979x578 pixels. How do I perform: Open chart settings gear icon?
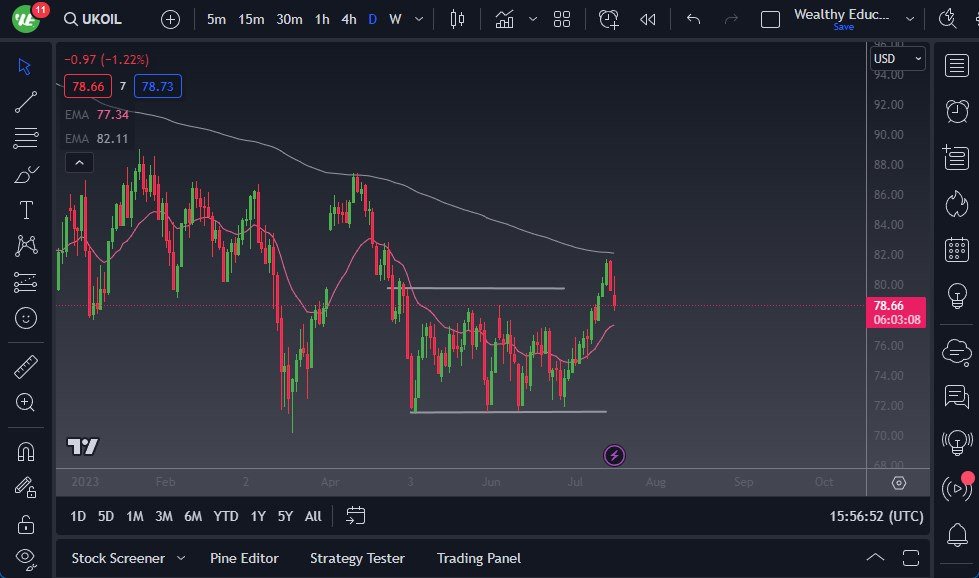(899, 482)
